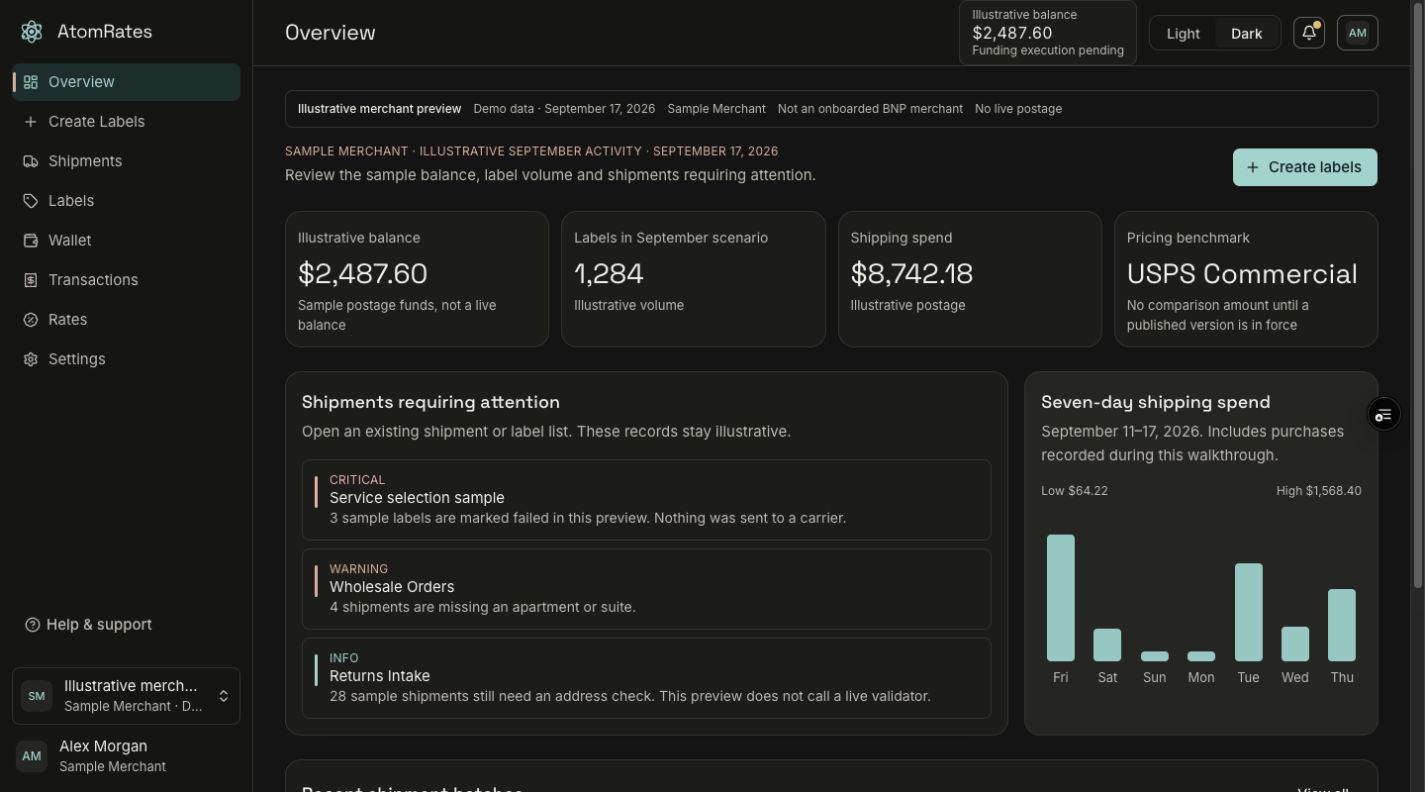Open notifications with the bell icon
The height and width of the screenshot is (792, 1425).
pyautogui.click(x=1309, y=33)
